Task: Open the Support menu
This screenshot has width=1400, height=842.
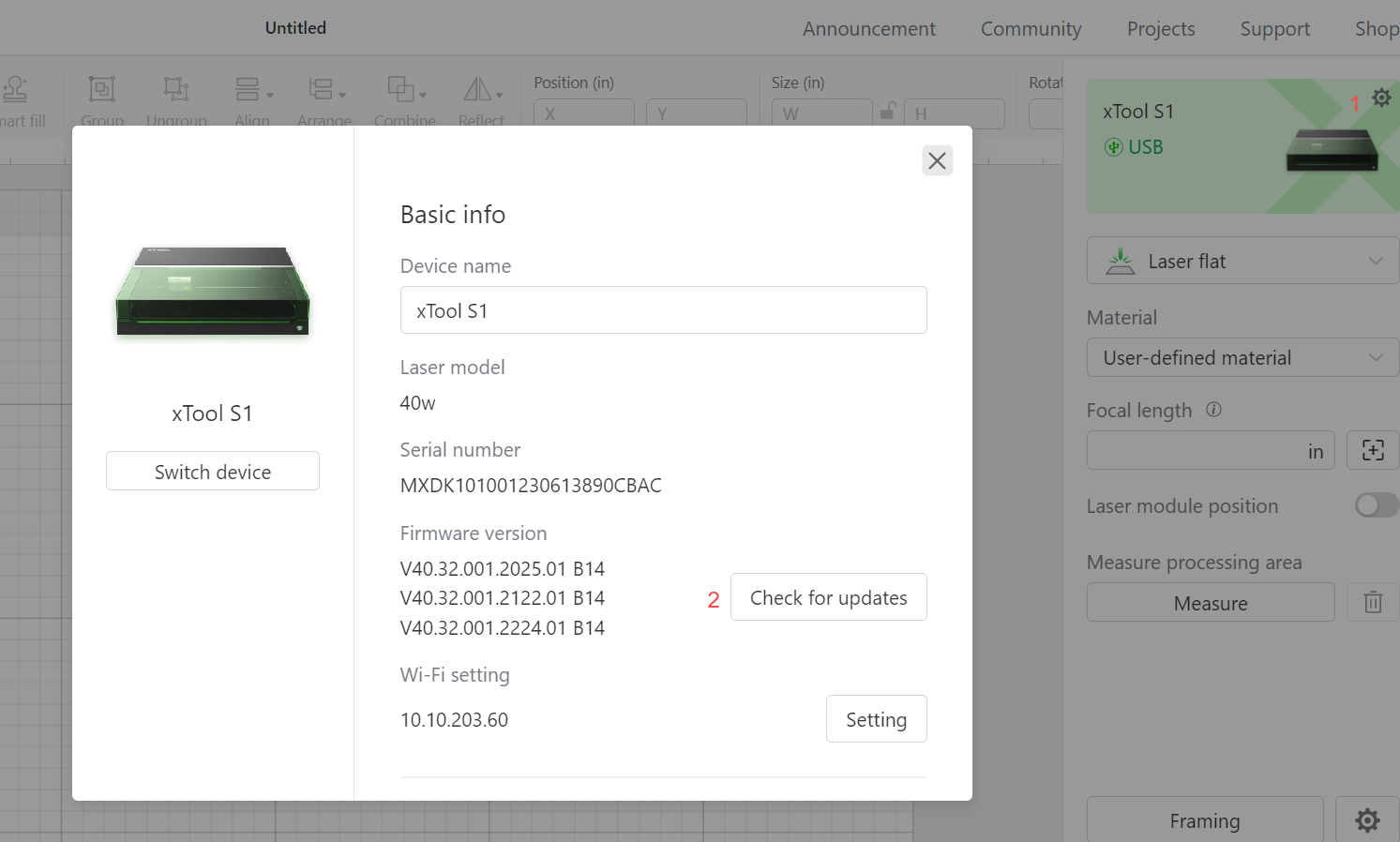Action: [x=1274, y=29]
